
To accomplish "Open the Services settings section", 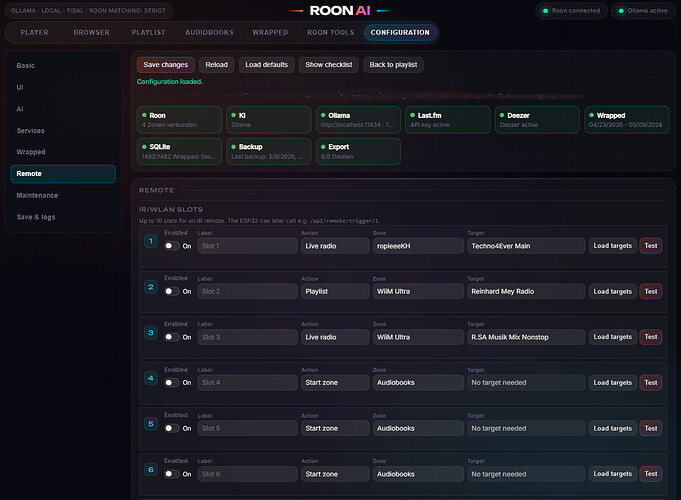I will (63, 131).
